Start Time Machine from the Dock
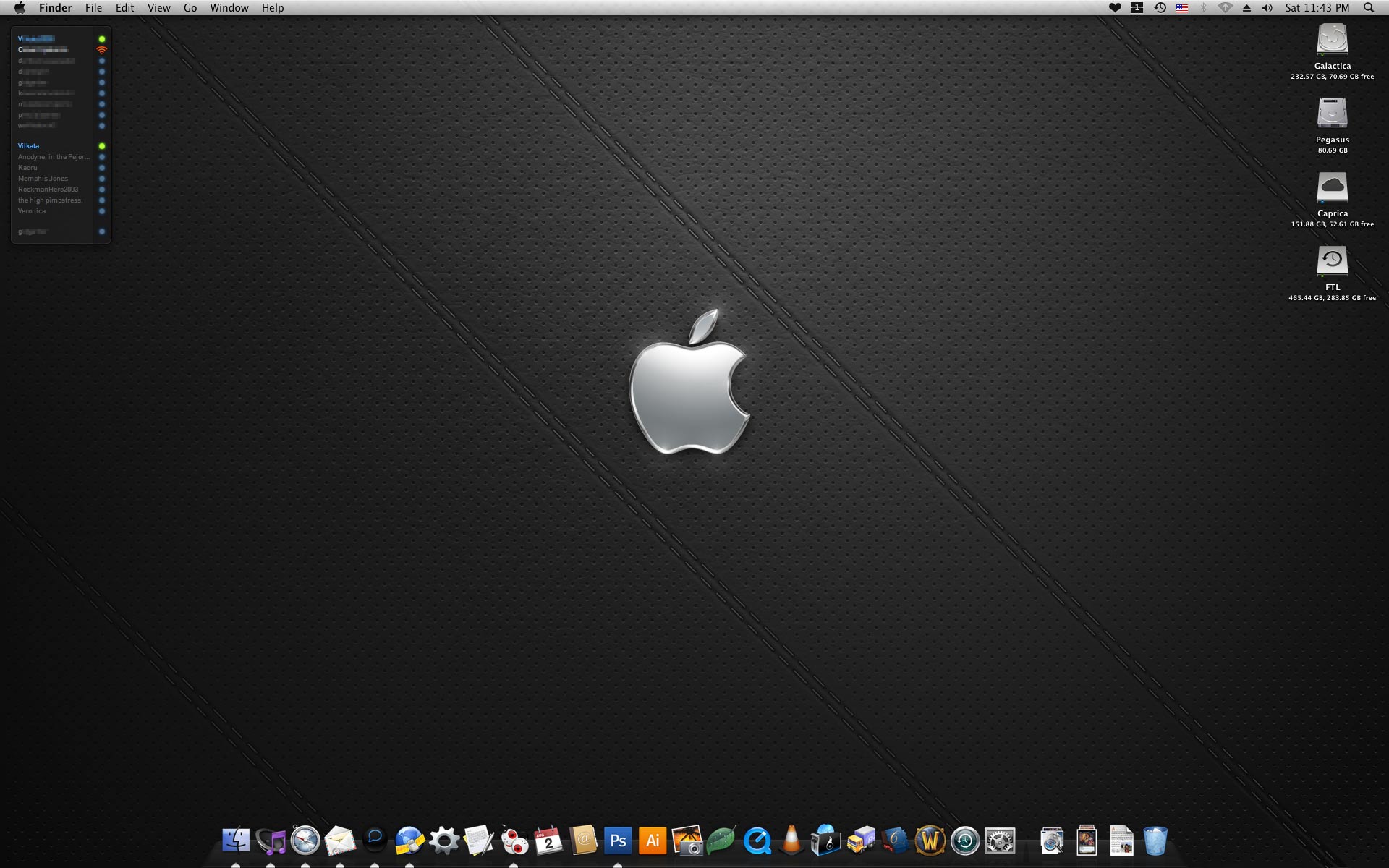1389x868 pixels. 965,841
